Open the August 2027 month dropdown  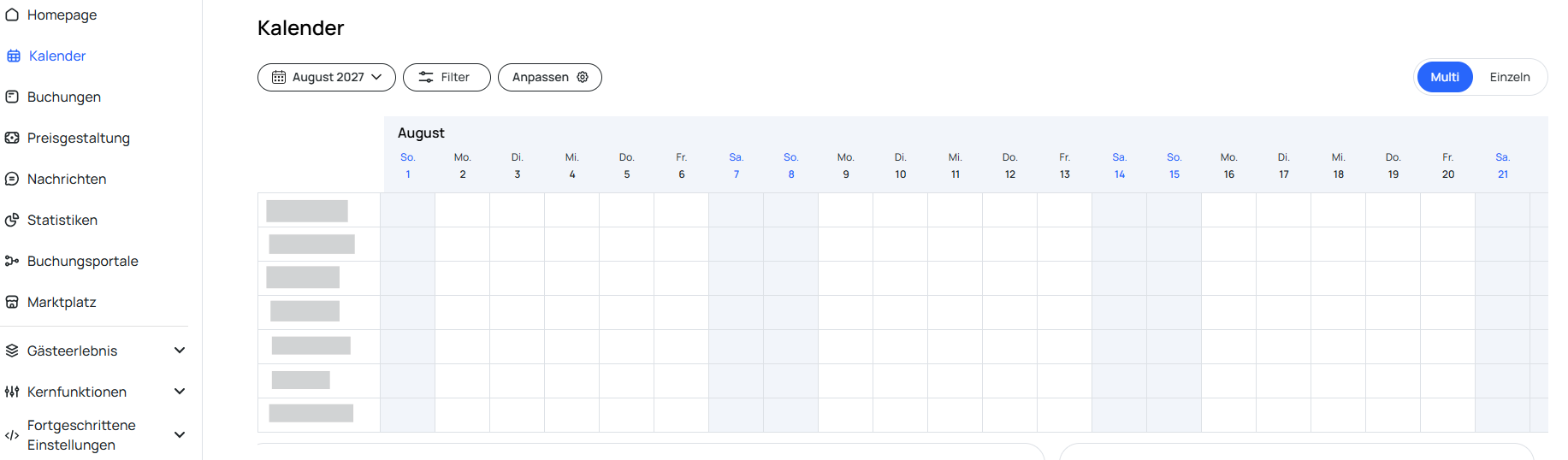(x=327, y=77)
